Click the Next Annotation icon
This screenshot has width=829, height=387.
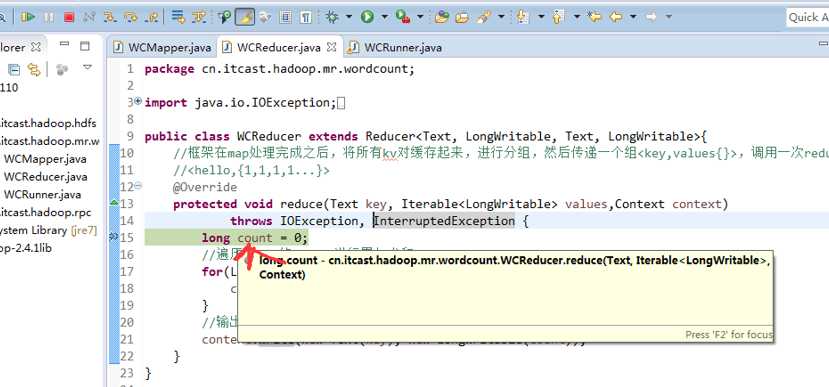click(x=522, y=17)
